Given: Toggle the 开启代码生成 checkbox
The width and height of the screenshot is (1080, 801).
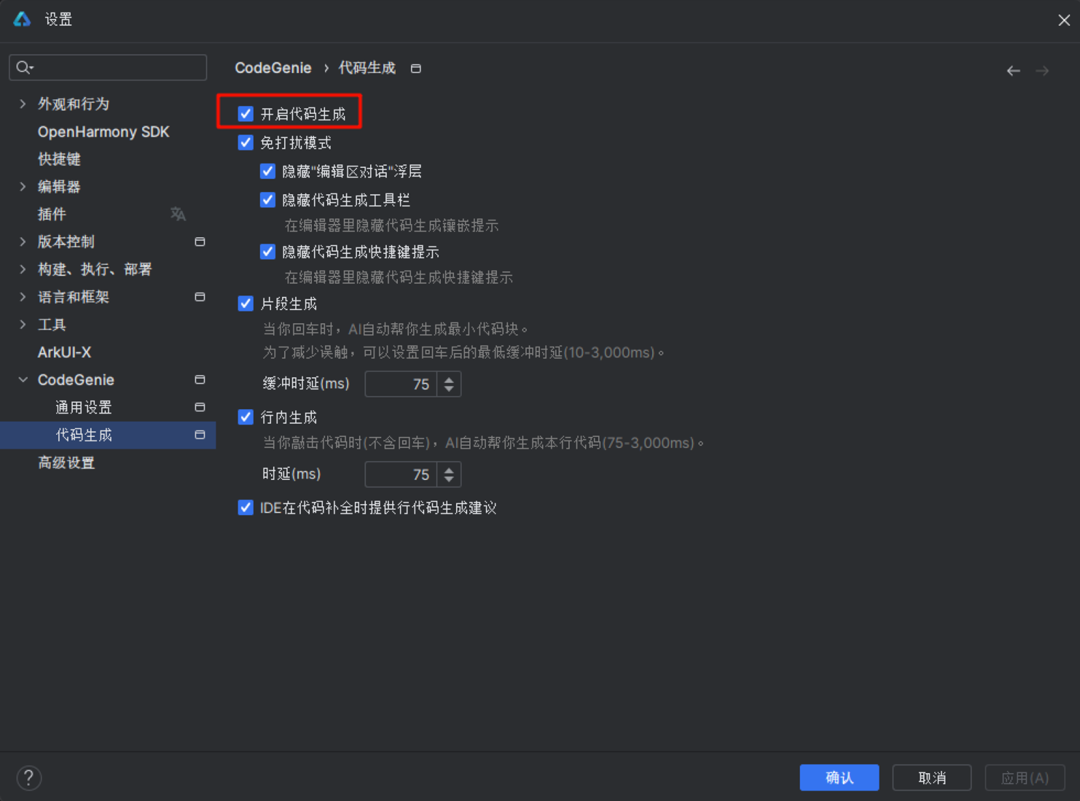Looking at the screenshot, I should coord(246,114).
